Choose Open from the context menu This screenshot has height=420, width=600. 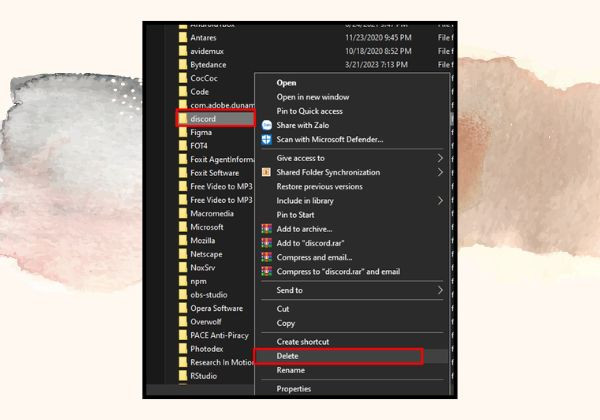[286, 83]
